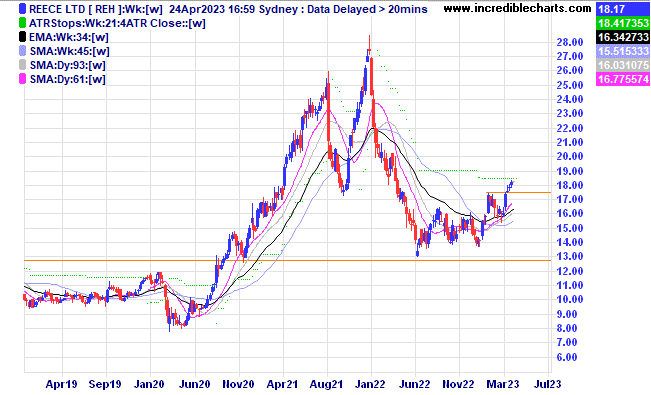Click the REECE LTD blue legend color marker
The width and height of the screenshot is (651, 395).
(22, 9)
